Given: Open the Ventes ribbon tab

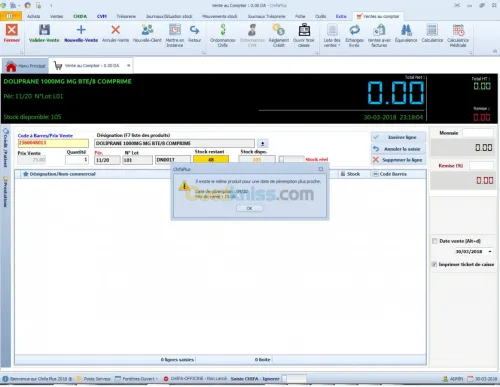Looking at the screenshot, I should click(56, 16).
